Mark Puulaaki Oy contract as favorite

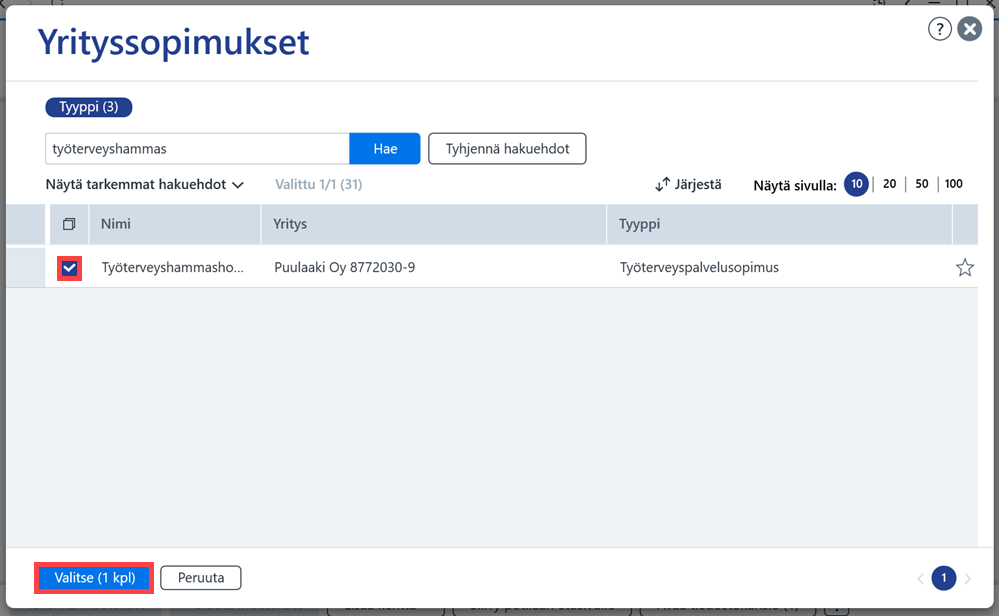965,268
